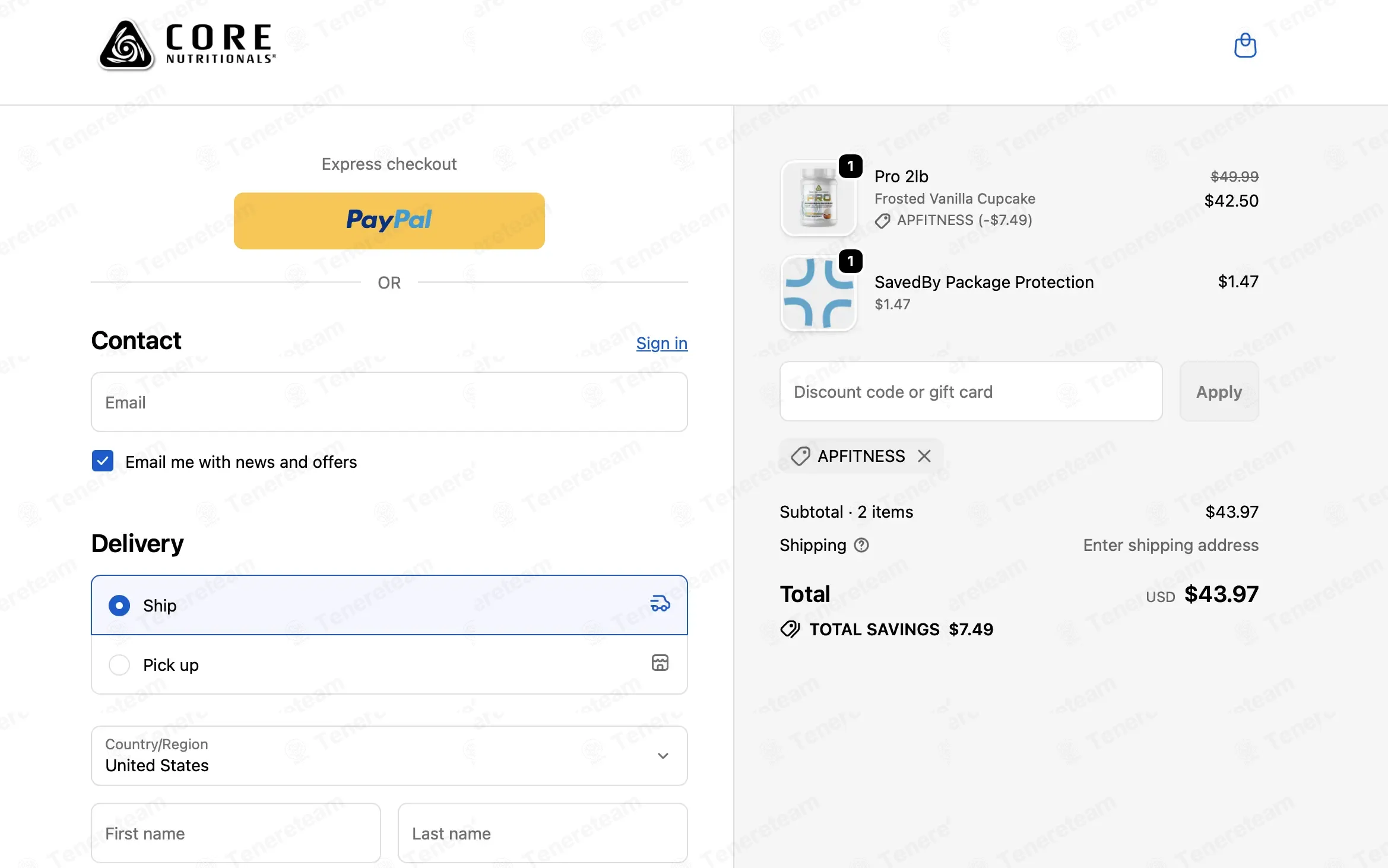Click the shipping help question icon
The width and height of the screenshot is (1388, 868).
tap(861, 545)
